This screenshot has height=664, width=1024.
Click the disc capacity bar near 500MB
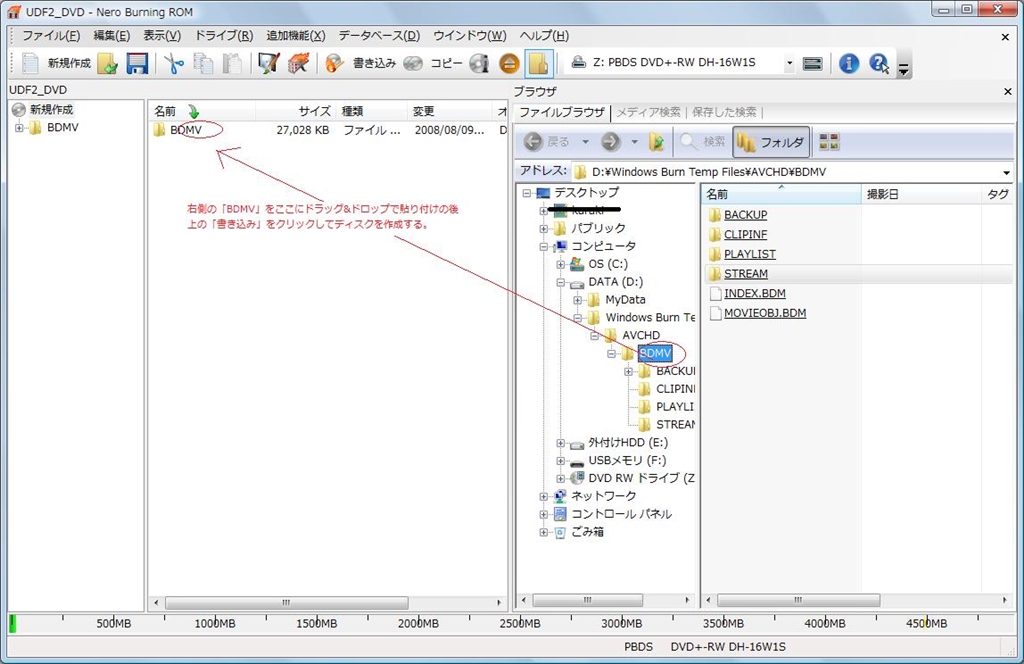[114, 624]
